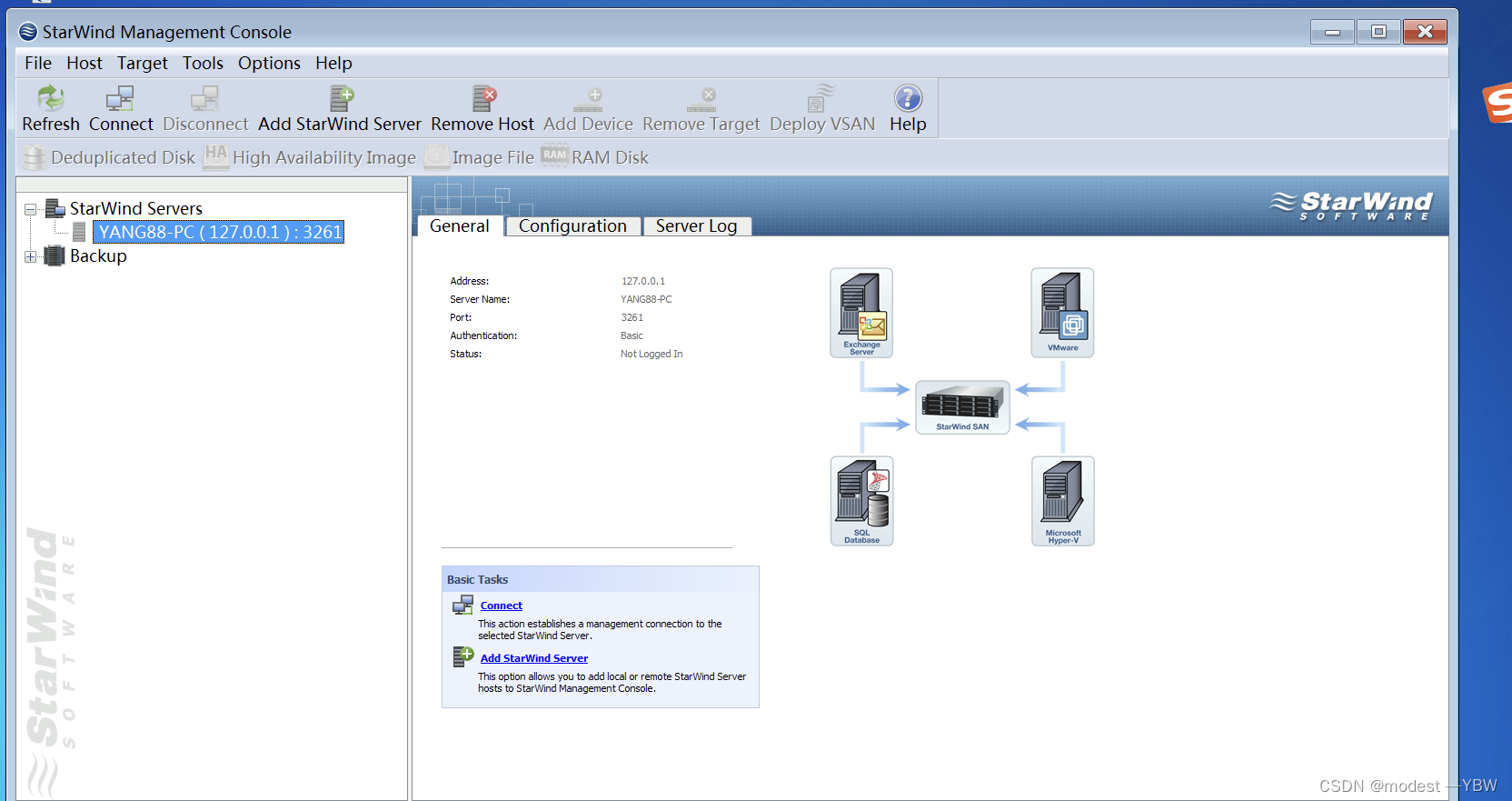Close the StarWind Management Console window
Screen dimensions: 1512x801
click(1425, 32)
